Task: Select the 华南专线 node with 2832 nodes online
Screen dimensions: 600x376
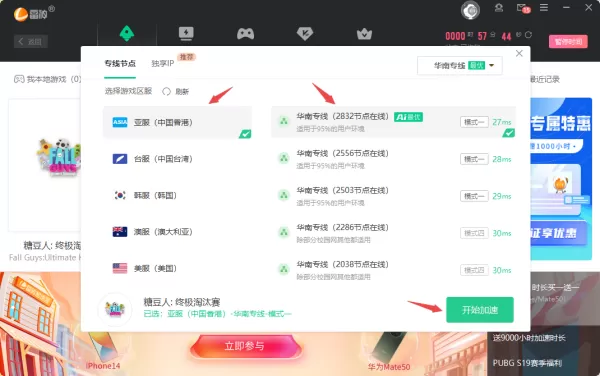Action: pos(393,122)
